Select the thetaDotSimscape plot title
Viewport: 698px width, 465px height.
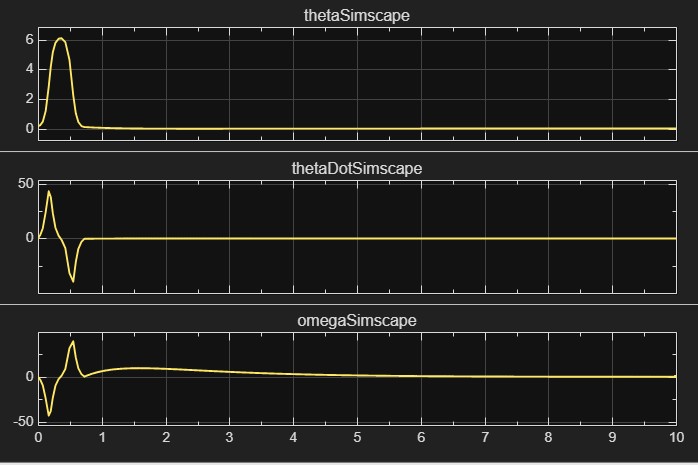[x=357, y=168]
